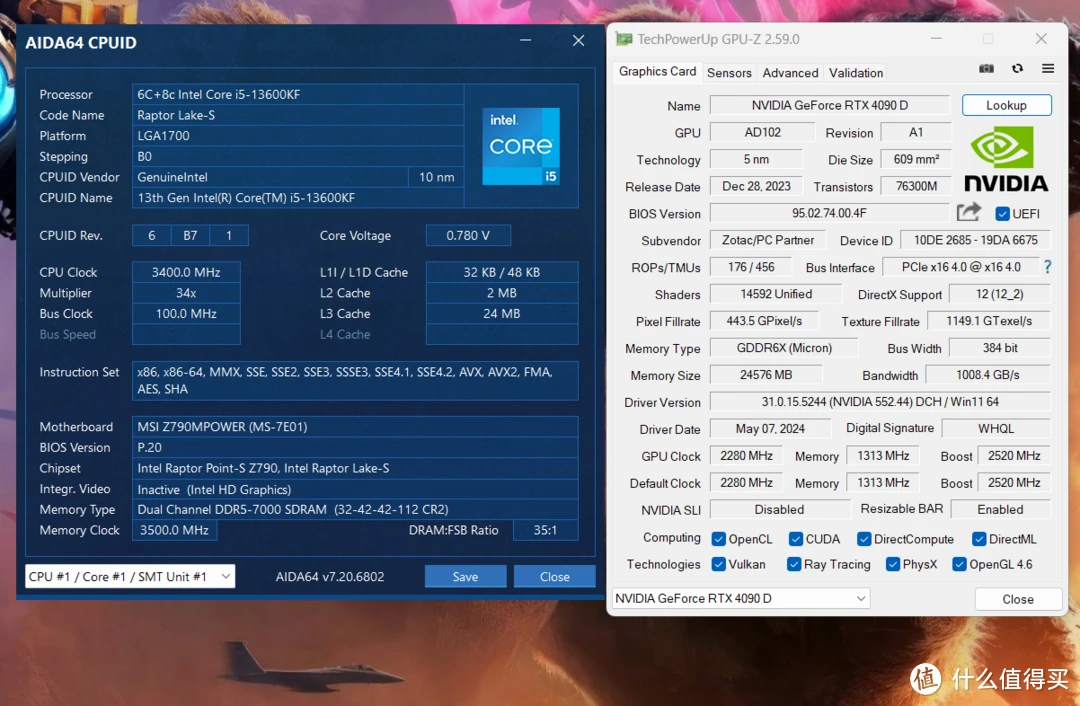The image size is (1080, 706).
Task: Open the GPU-Z hamburger menu
Action: (x=1047, y=69)
